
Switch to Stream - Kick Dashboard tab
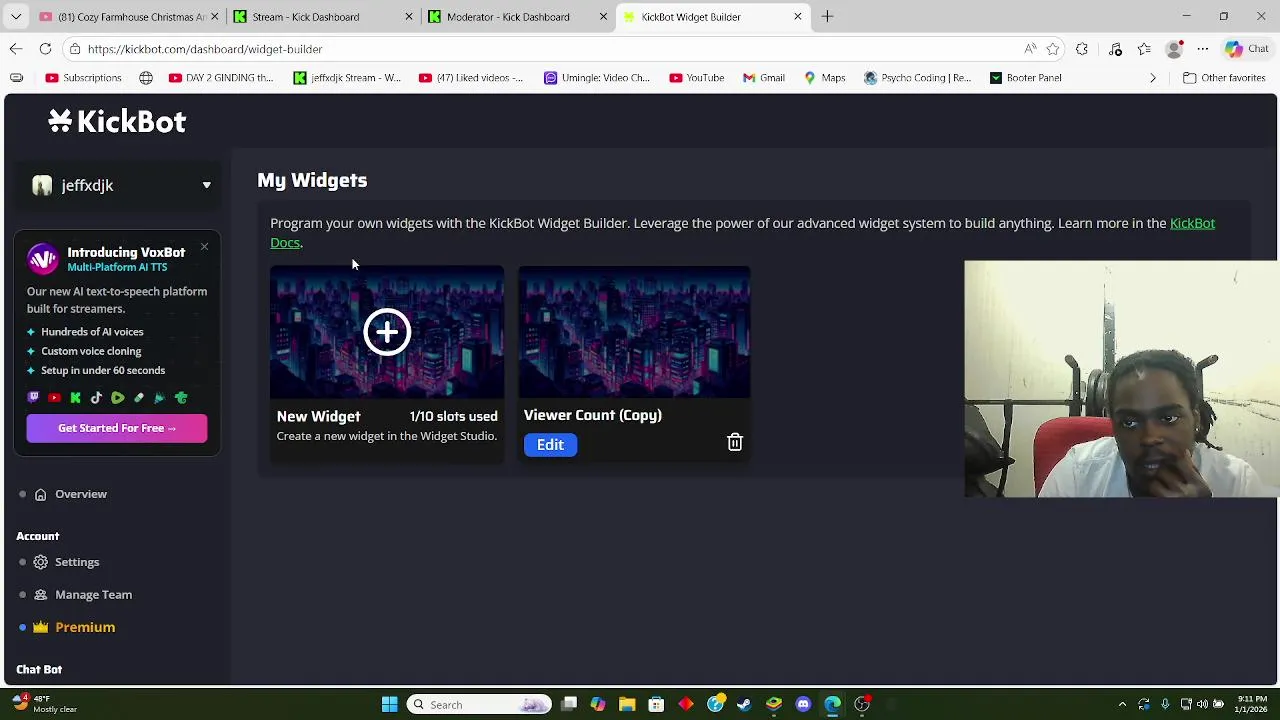(320, 17)
